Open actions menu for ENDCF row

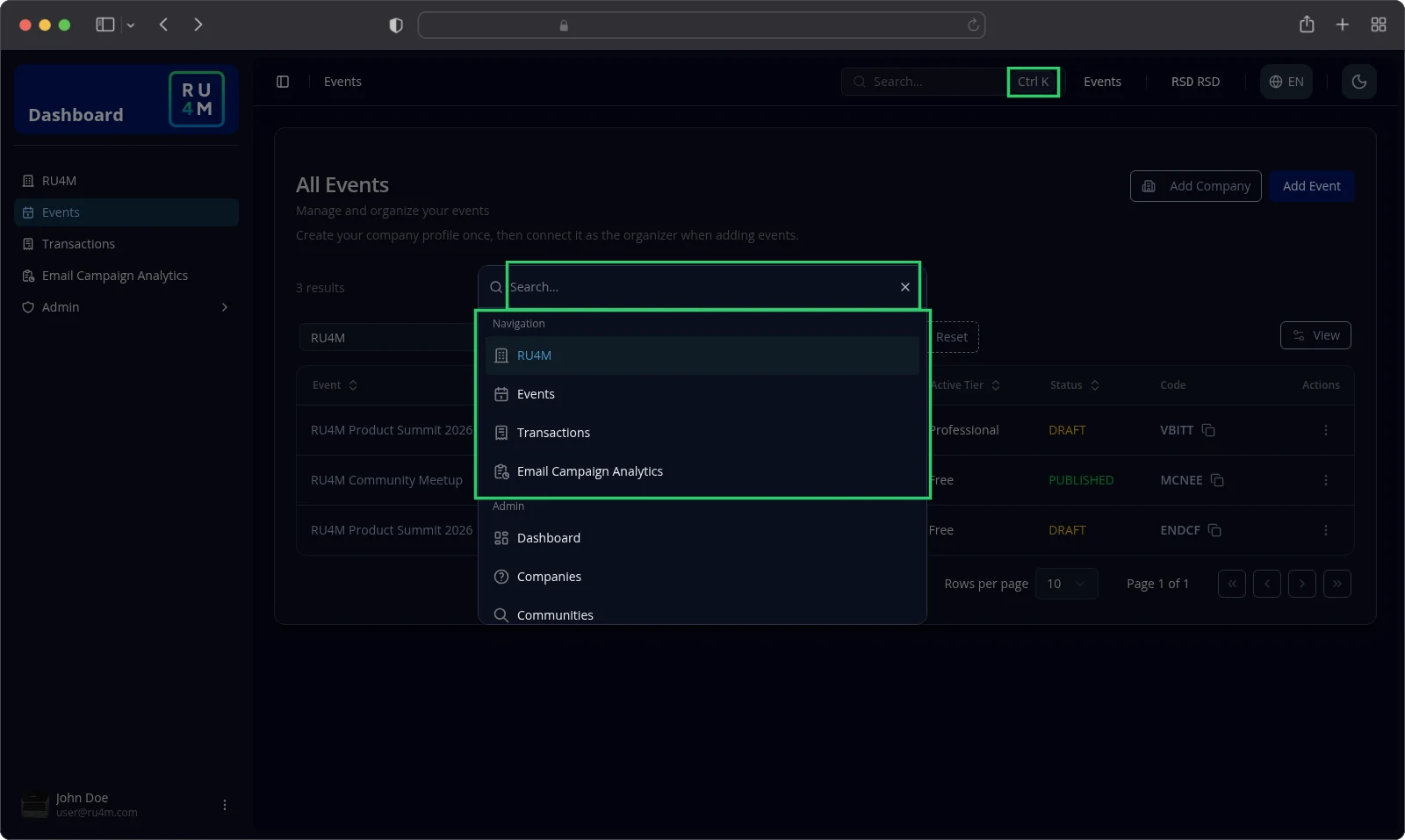[x=1326, y=530]
